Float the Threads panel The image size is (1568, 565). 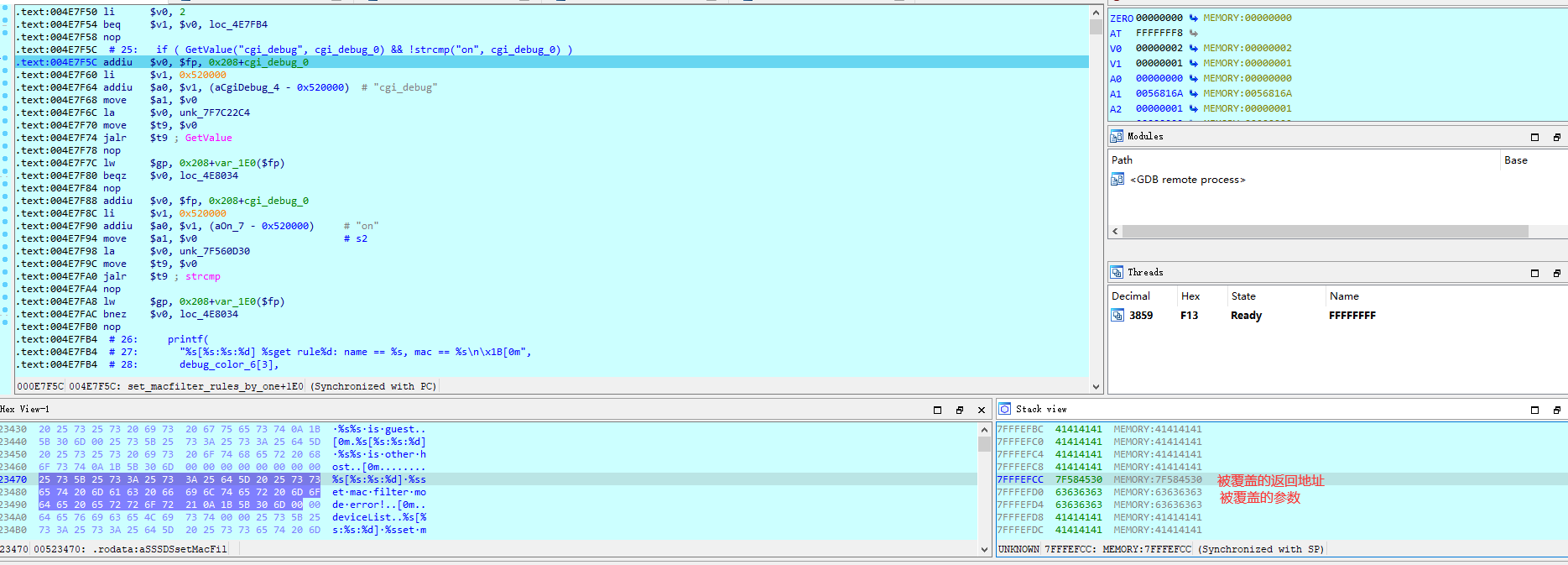[x=1556, y=273]
